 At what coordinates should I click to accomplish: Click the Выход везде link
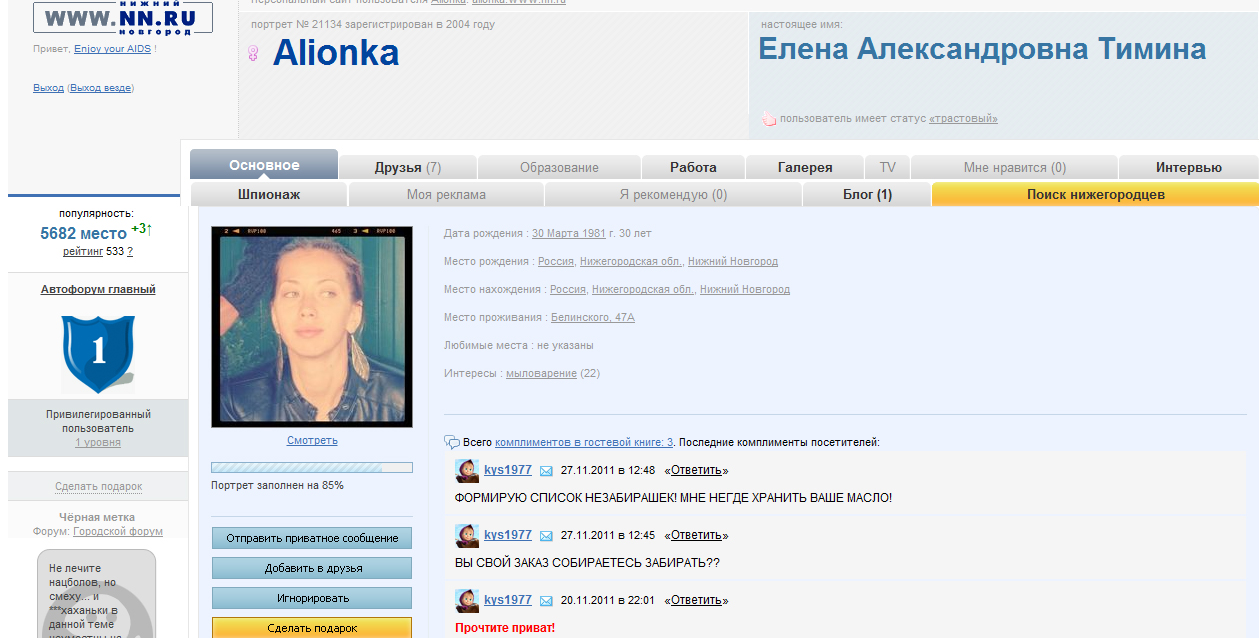100,88
